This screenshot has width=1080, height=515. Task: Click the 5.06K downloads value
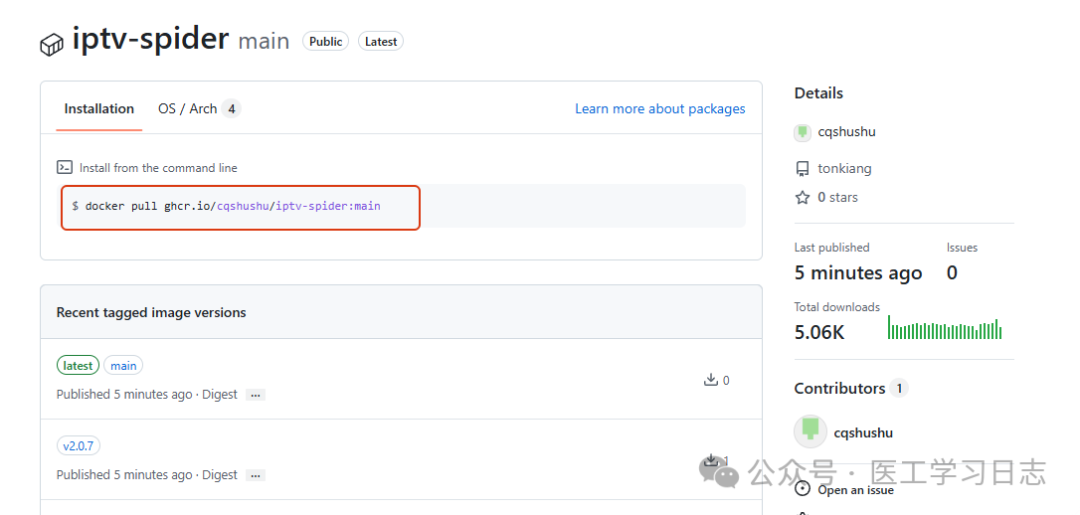(x=819, y=332)
